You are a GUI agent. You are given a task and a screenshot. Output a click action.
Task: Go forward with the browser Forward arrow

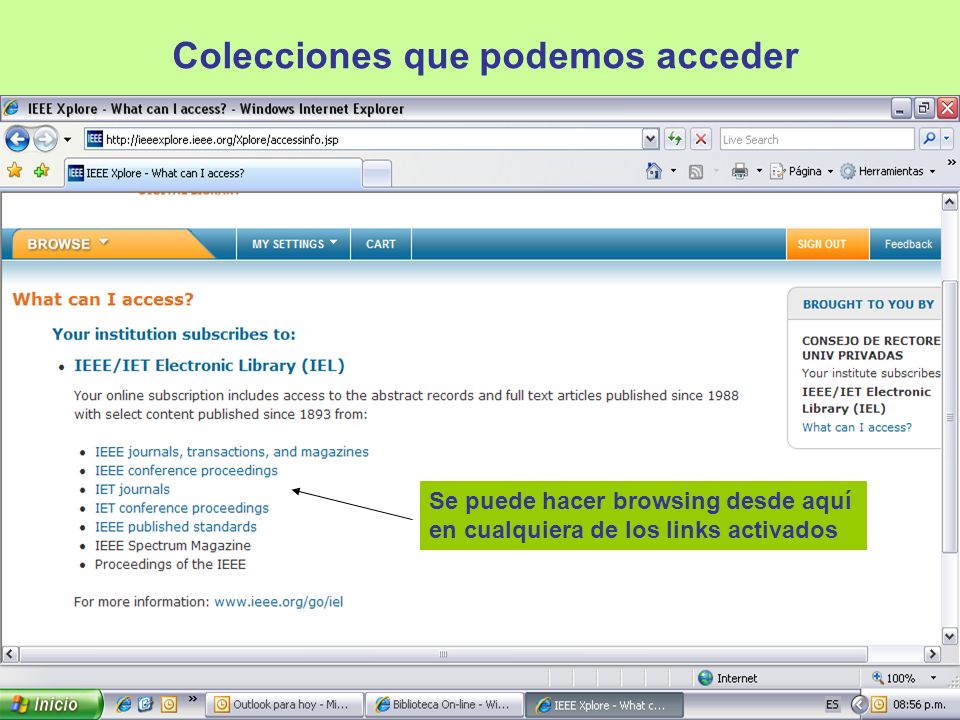(x=45, y=140)
